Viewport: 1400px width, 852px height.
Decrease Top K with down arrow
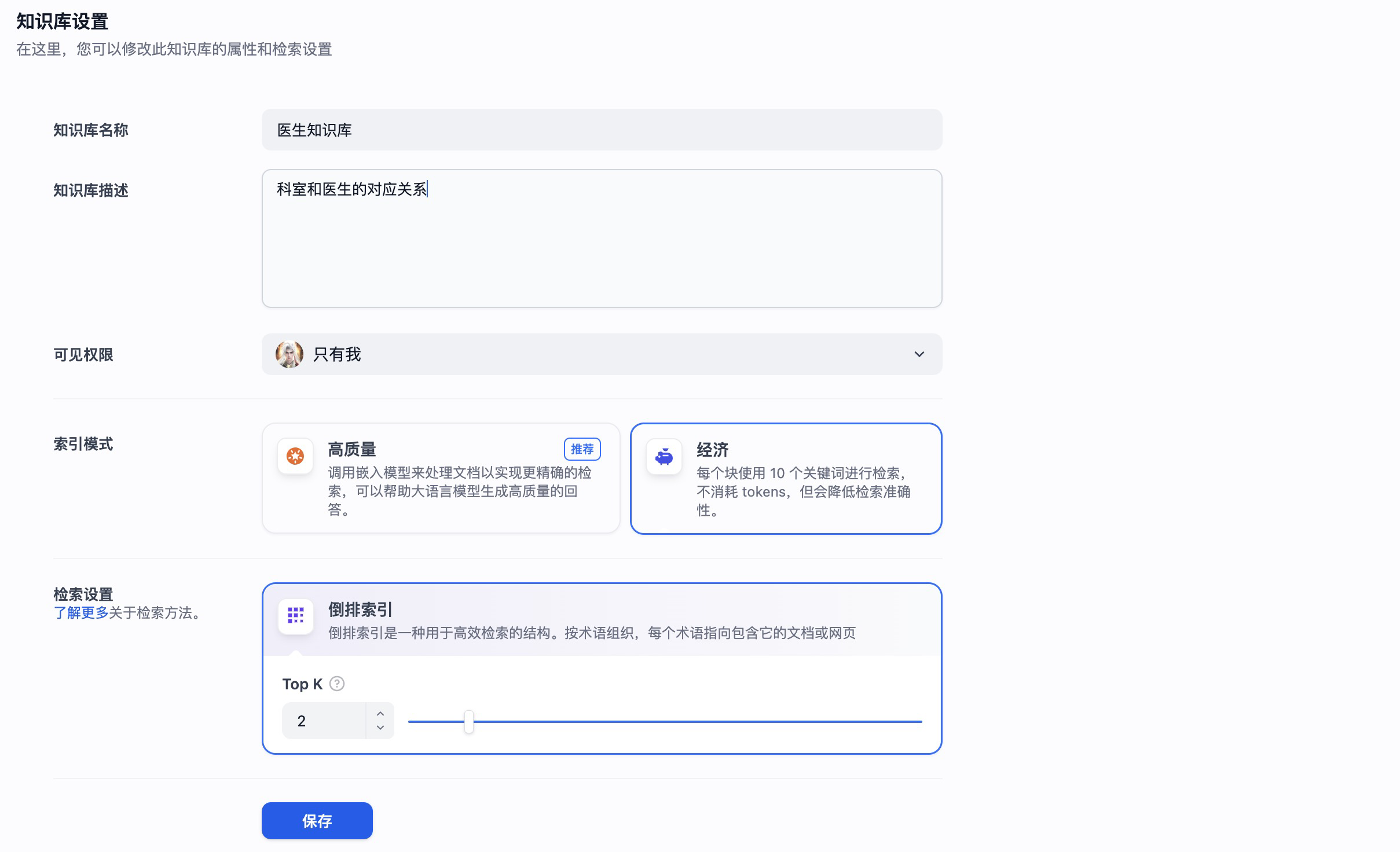coord(380,728)
